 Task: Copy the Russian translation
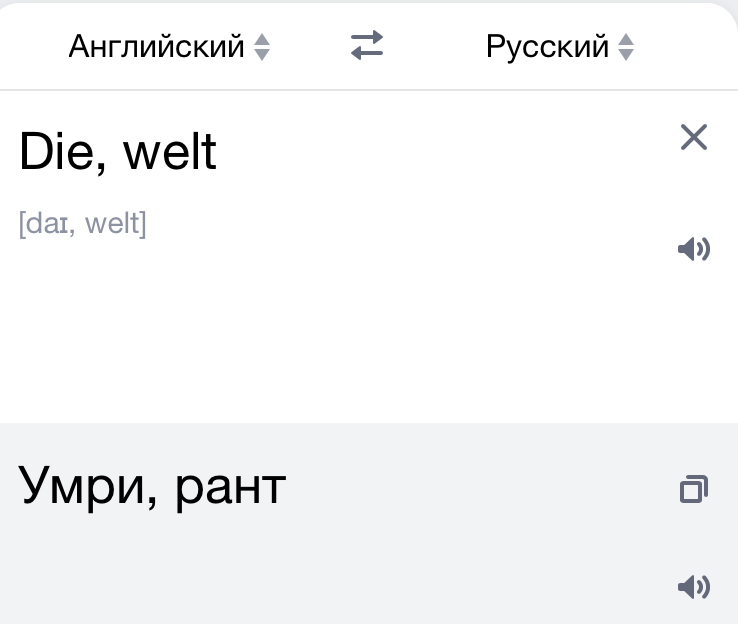click(x=693, y=489)
